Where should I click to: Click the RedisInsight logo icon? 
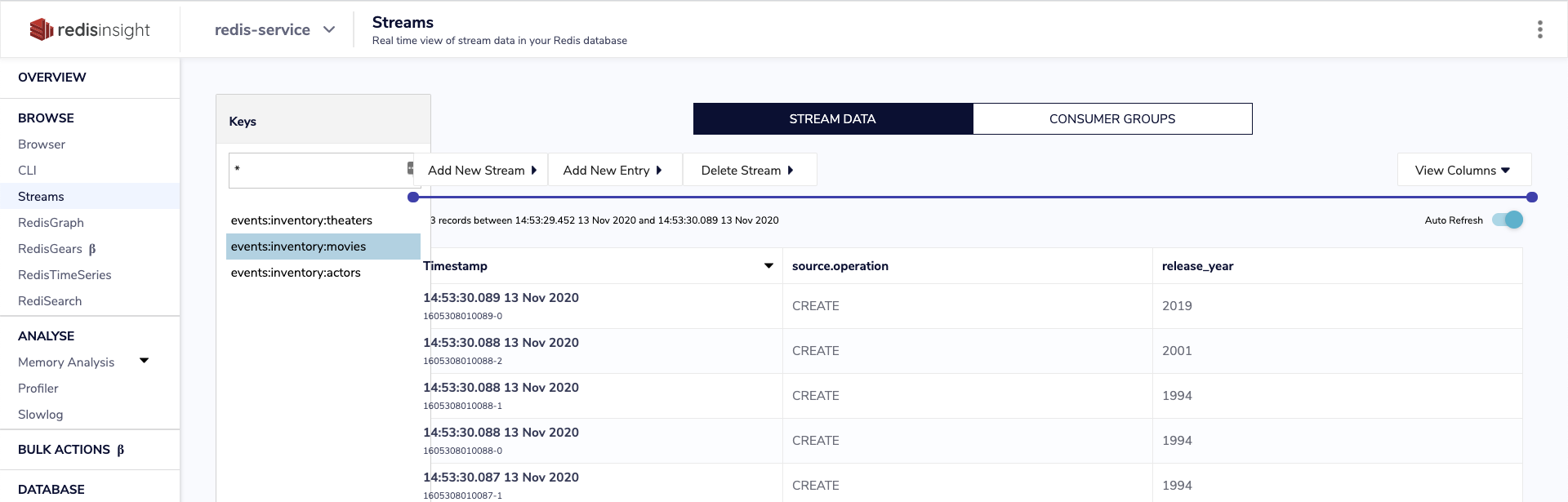pos(41,30)
